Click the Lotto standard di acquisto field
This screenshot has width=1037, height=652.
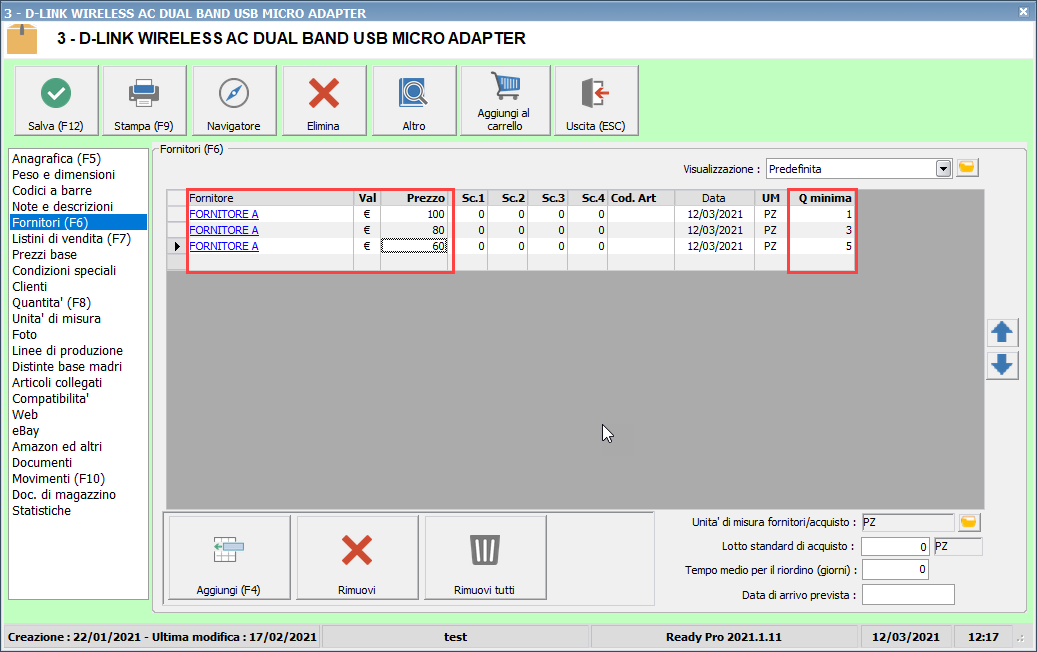(x=895, y=547)
